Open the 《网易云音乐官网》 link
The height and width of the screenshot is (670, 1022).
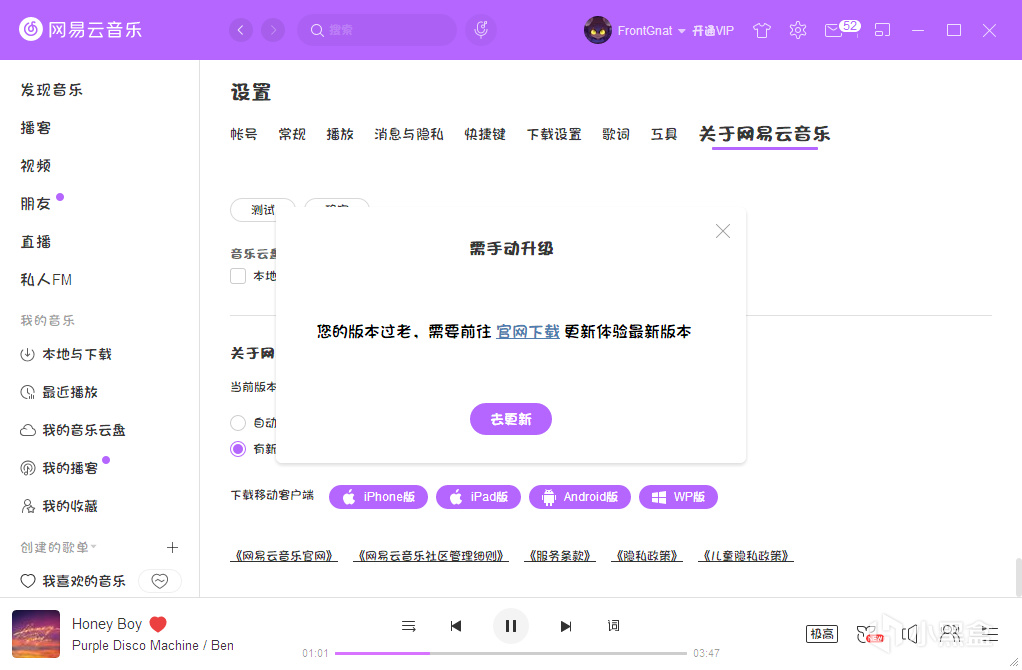[x=284, y=556]
